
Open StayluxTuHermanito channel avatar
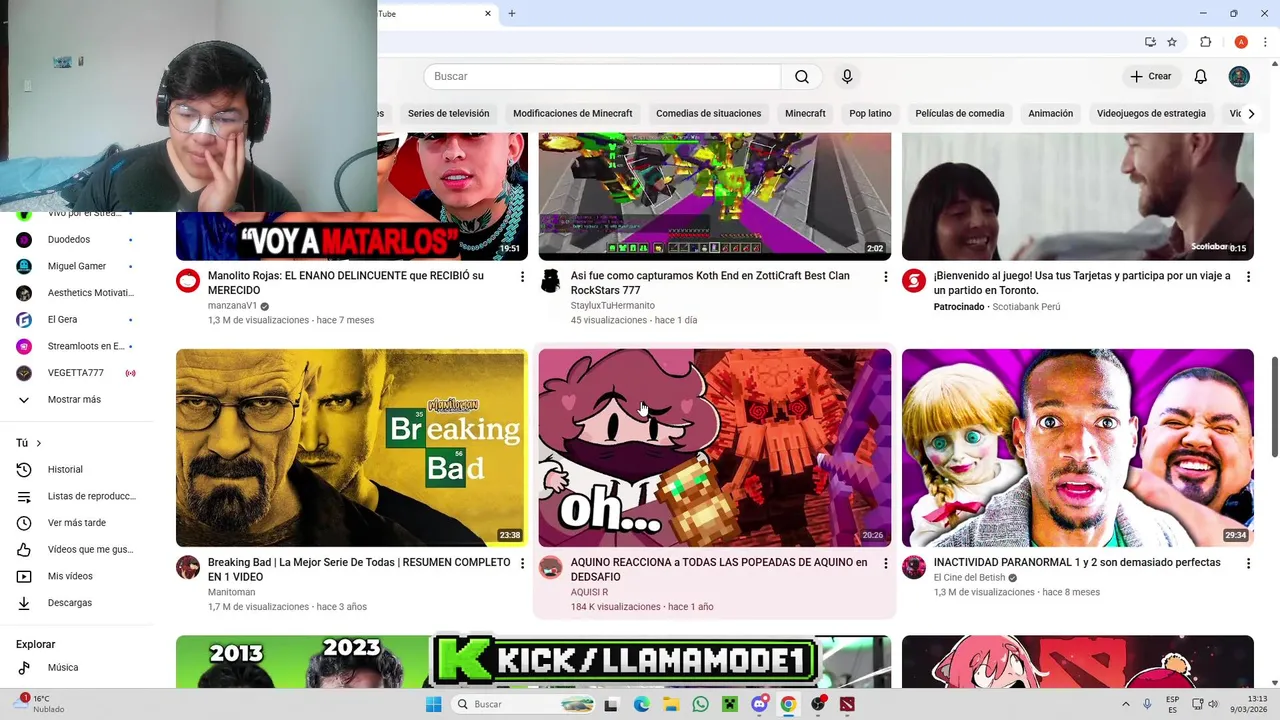click(x=551, y=281)
